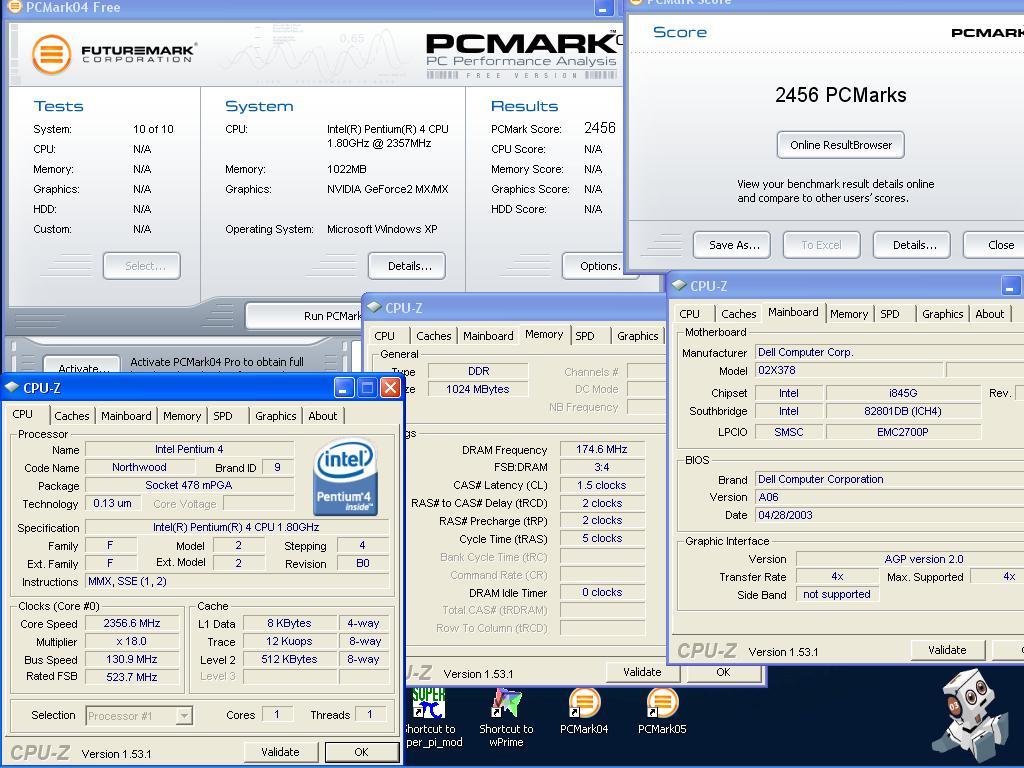1024x768 pixels.
Task: Click DRAM Frequency value 174.6 MHz
Action: 601,449
